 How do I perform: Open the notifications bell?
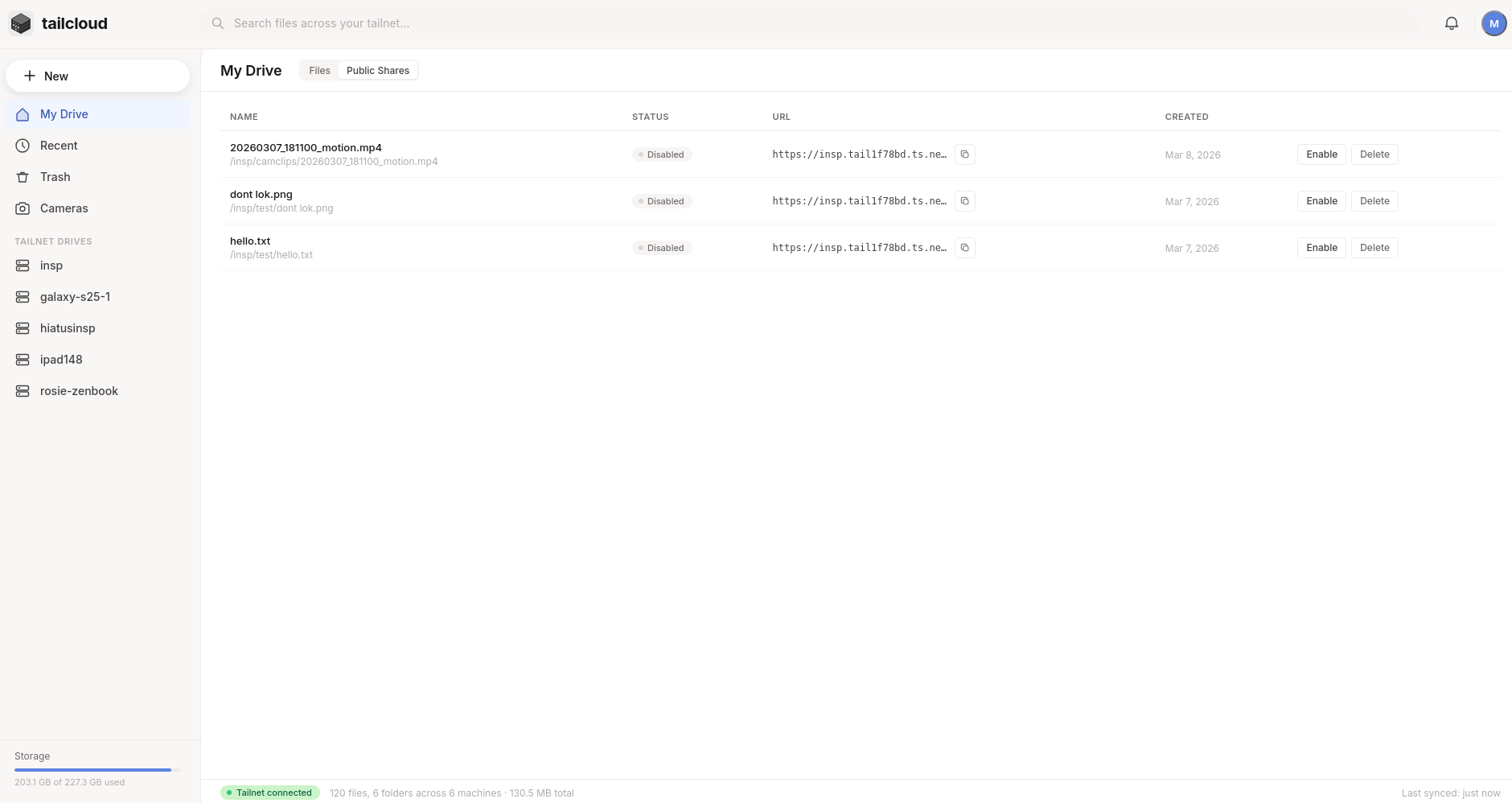point(1452,23)
